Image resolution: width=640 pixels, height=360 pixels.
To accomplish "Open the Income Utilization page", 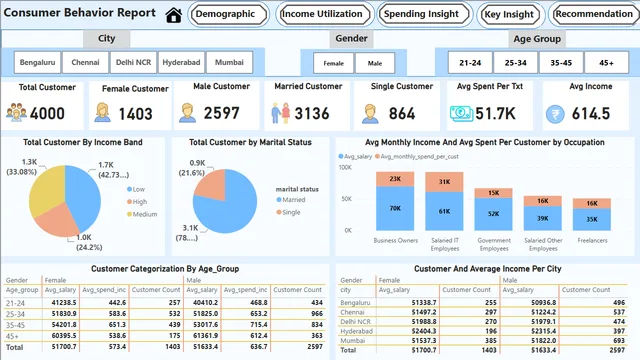I will coord(324,14).
